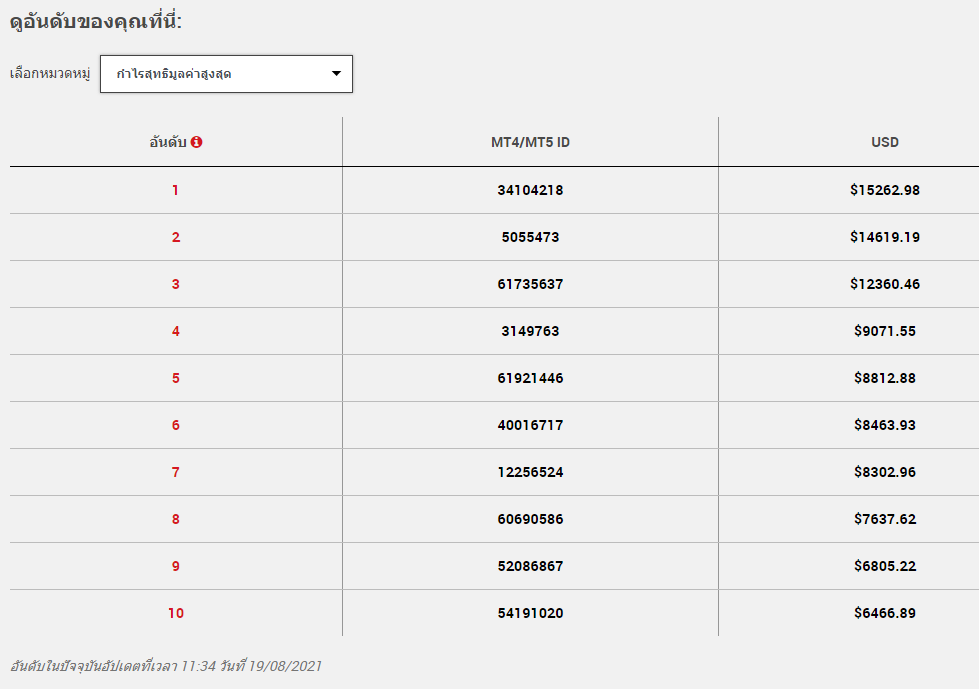Screen dimensions: 979x689
Task: Click the dropdown arrow in category selector
Action: [337, 74]
